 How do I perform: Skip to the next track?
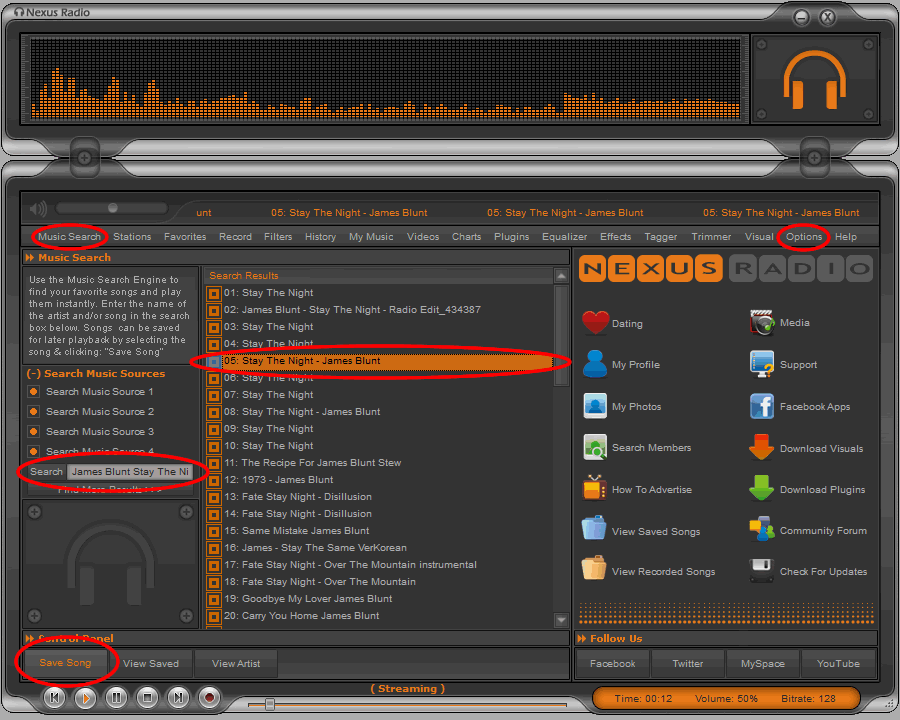click(x=178, y=697)
